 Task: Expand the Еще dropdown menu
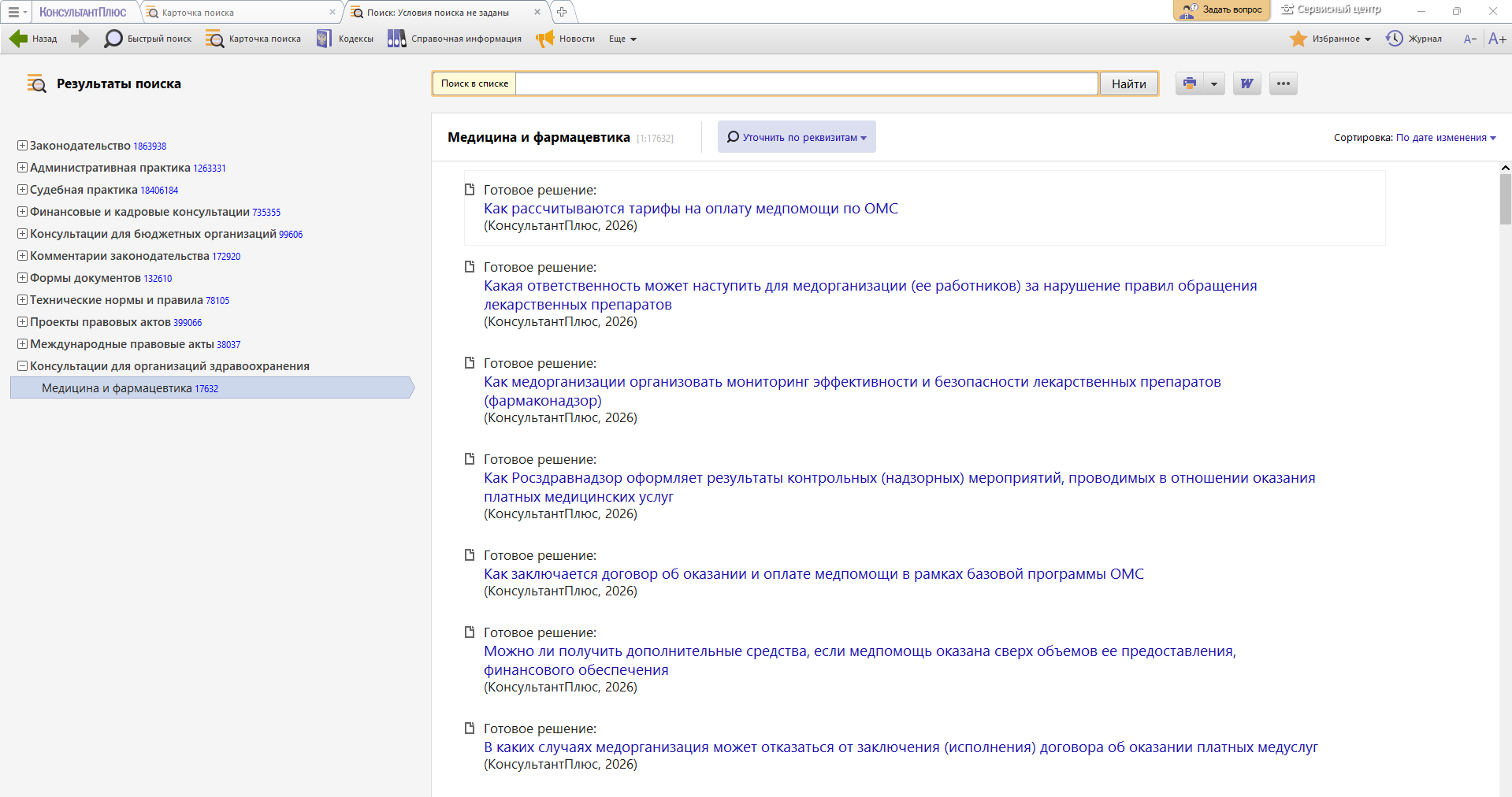622,39
